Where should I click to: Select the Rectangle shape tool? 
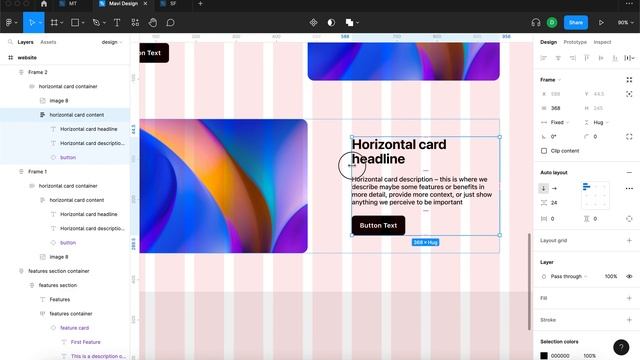(75, 22)
